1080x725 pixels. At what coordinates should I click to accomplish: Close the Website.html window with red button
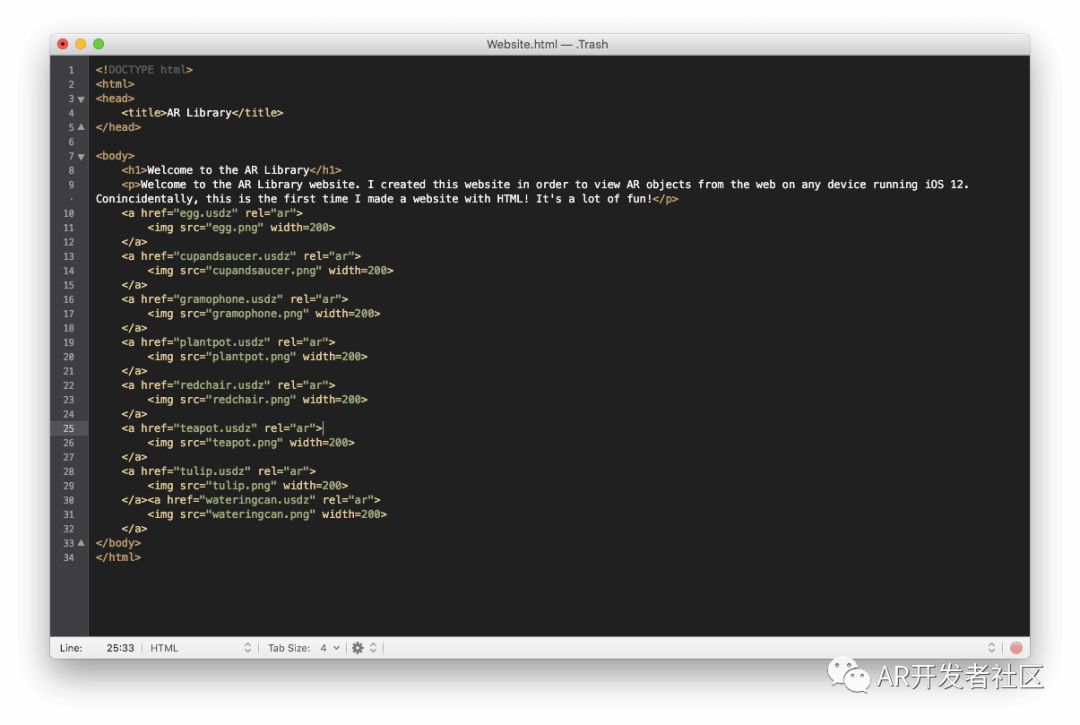(63, 44)
